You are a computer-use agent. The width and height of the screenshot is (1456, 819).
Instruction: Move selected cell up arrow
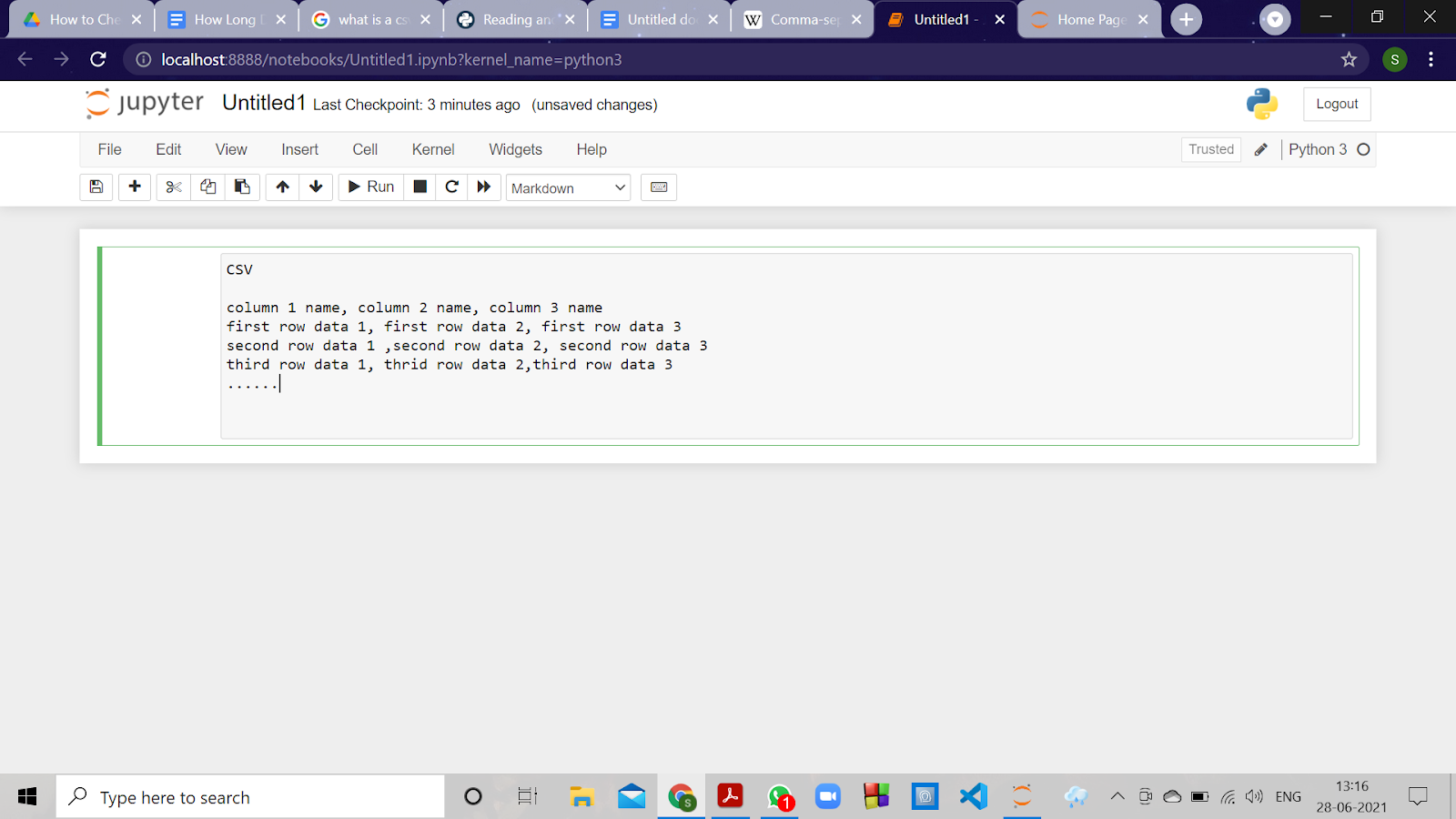click(283, 187)
